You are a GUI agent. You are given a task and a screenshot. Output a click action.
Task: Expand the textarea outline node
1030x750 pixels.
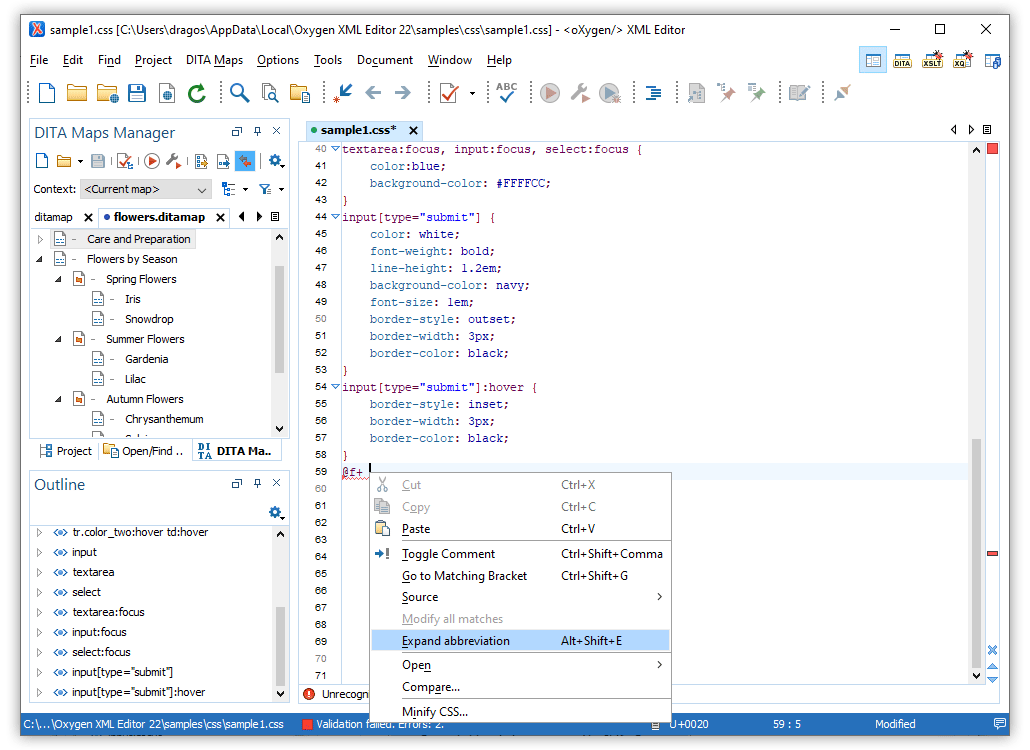pyautogui.click(x=39, y=572)
